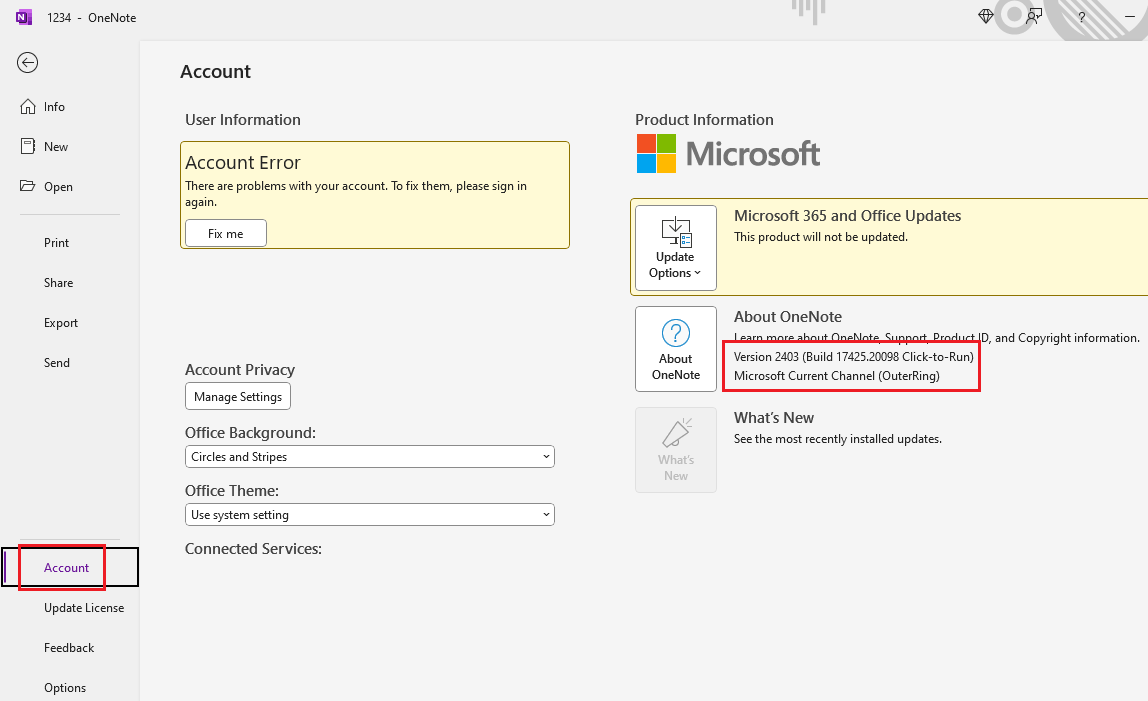
Task: Click 'This product will not be updated' text
Action: (x=821, y=237)
